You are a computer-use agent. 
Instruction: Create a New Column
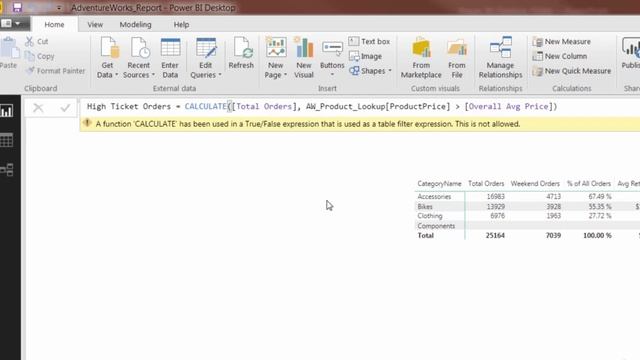(x=560, y=56)
